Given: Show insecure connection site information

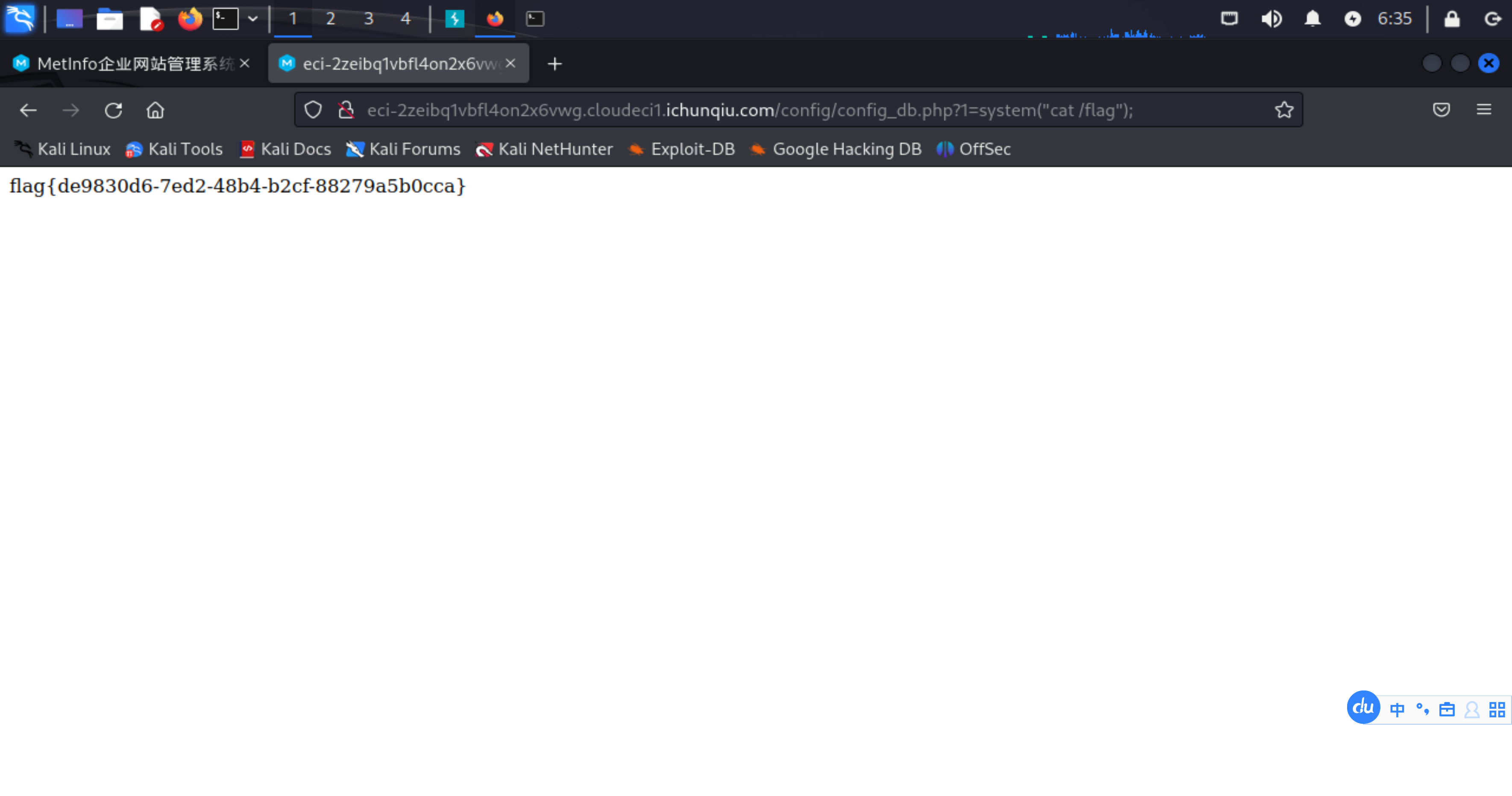Looking at the screenshot, I should point(346,110).
